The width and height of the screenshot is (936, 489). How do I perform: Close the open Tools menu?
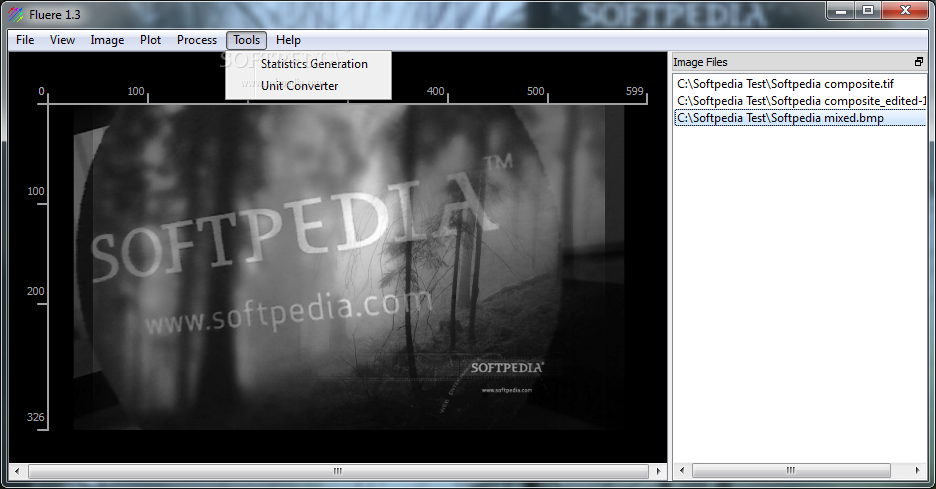[247, 40]
